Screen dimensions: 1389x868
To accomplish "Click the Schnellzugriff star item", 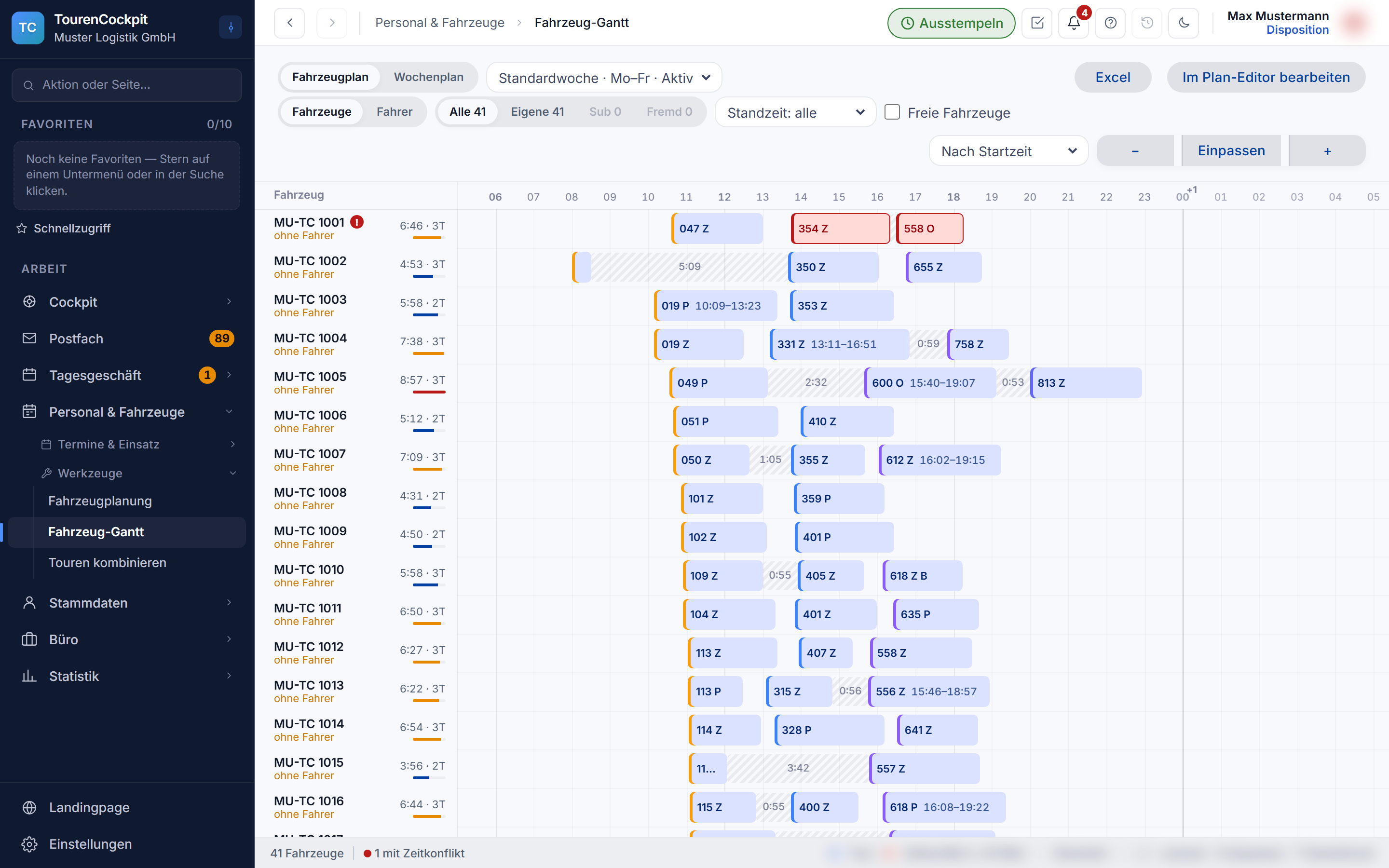I will point(64,229).
